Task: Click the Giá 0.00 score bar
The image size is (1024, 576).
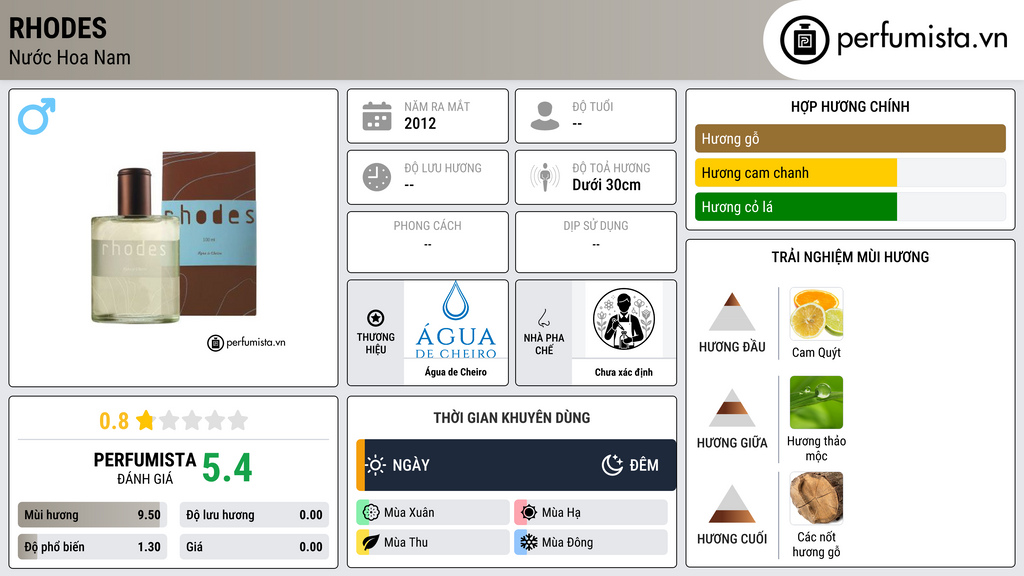Action: coord(254,547)
